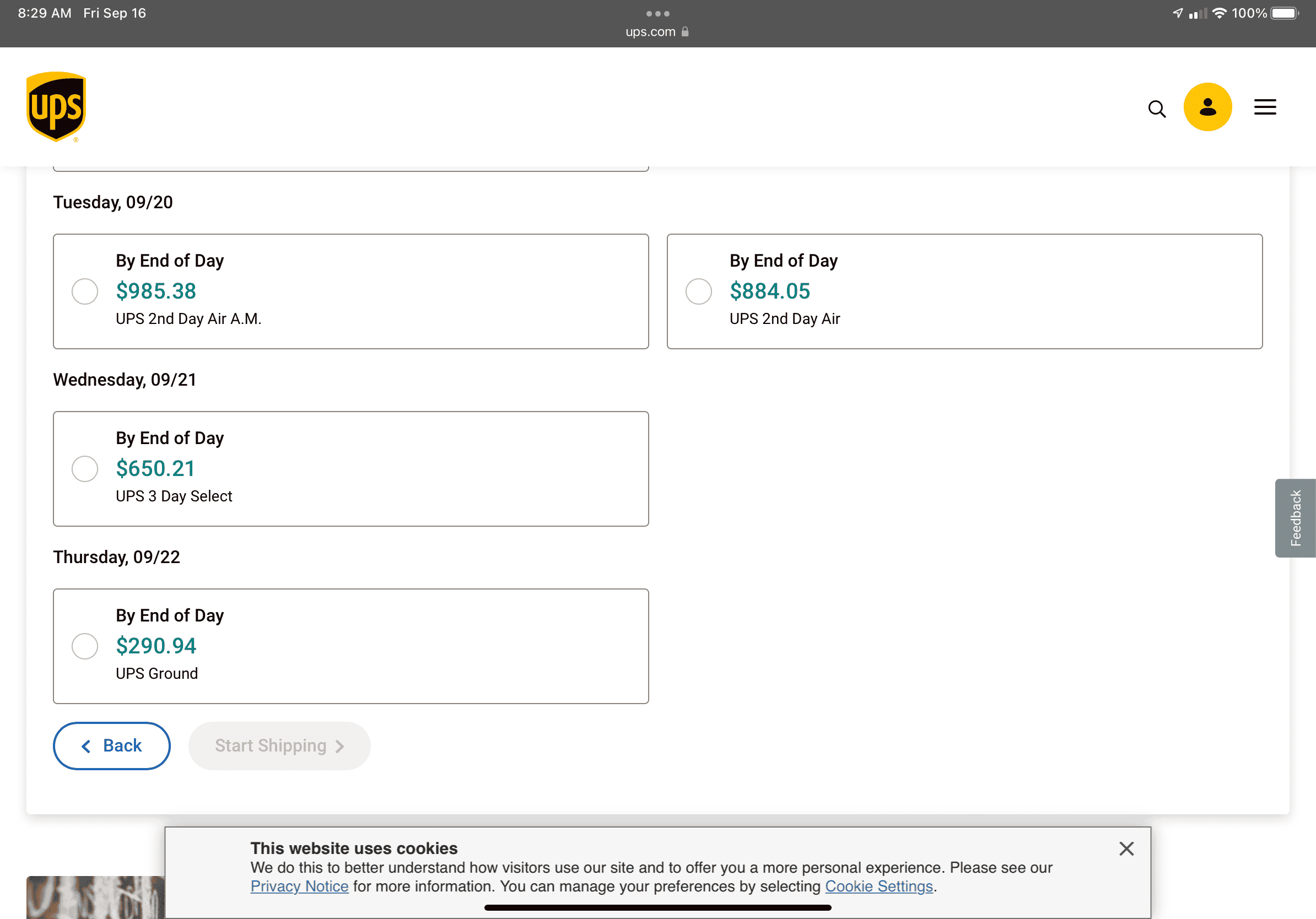
Task: Tap the battery indicator in status bar
Action: (x=1285, y=13)
